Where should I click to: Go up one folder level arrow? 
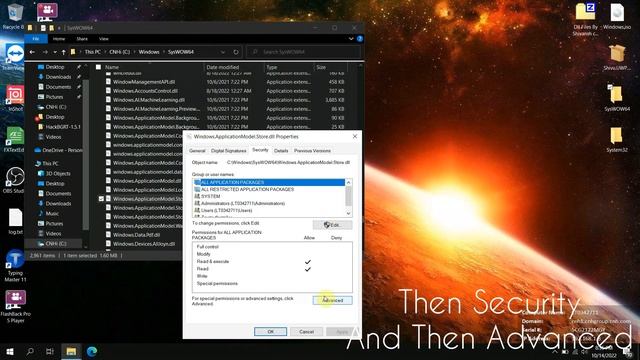(x=63, y=52)
